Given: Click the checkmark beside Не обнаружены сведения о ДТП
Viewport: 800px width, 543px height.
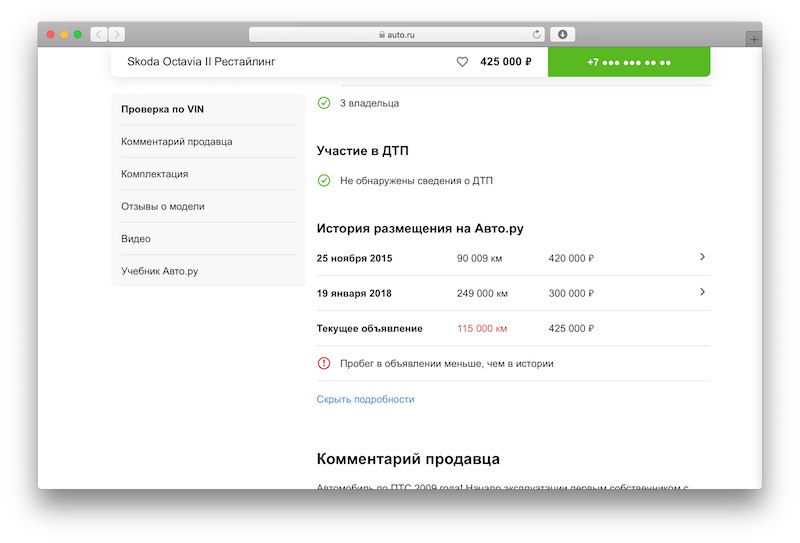Looking at the screenshot, I should pos(324,181).
